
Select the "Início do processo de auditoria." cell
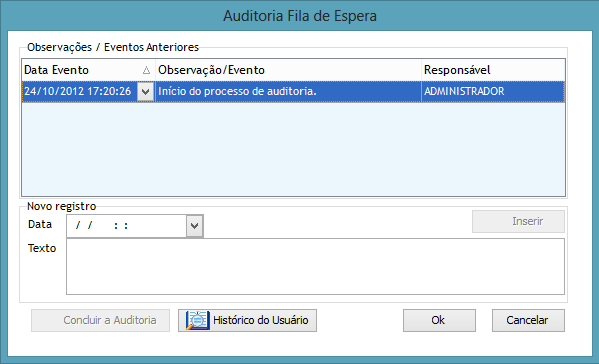pyautogui.click(x=288, y=92)
